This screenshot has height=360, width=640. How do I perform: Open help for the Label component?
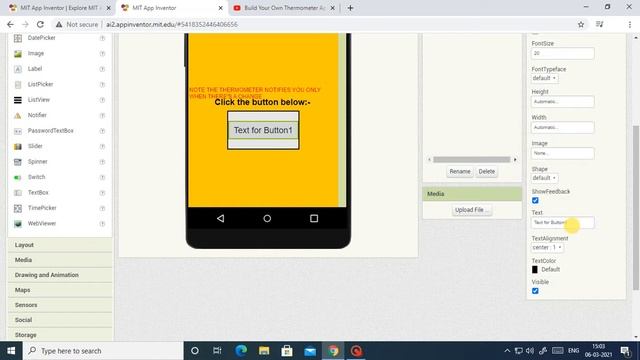(x=102, y=69)
